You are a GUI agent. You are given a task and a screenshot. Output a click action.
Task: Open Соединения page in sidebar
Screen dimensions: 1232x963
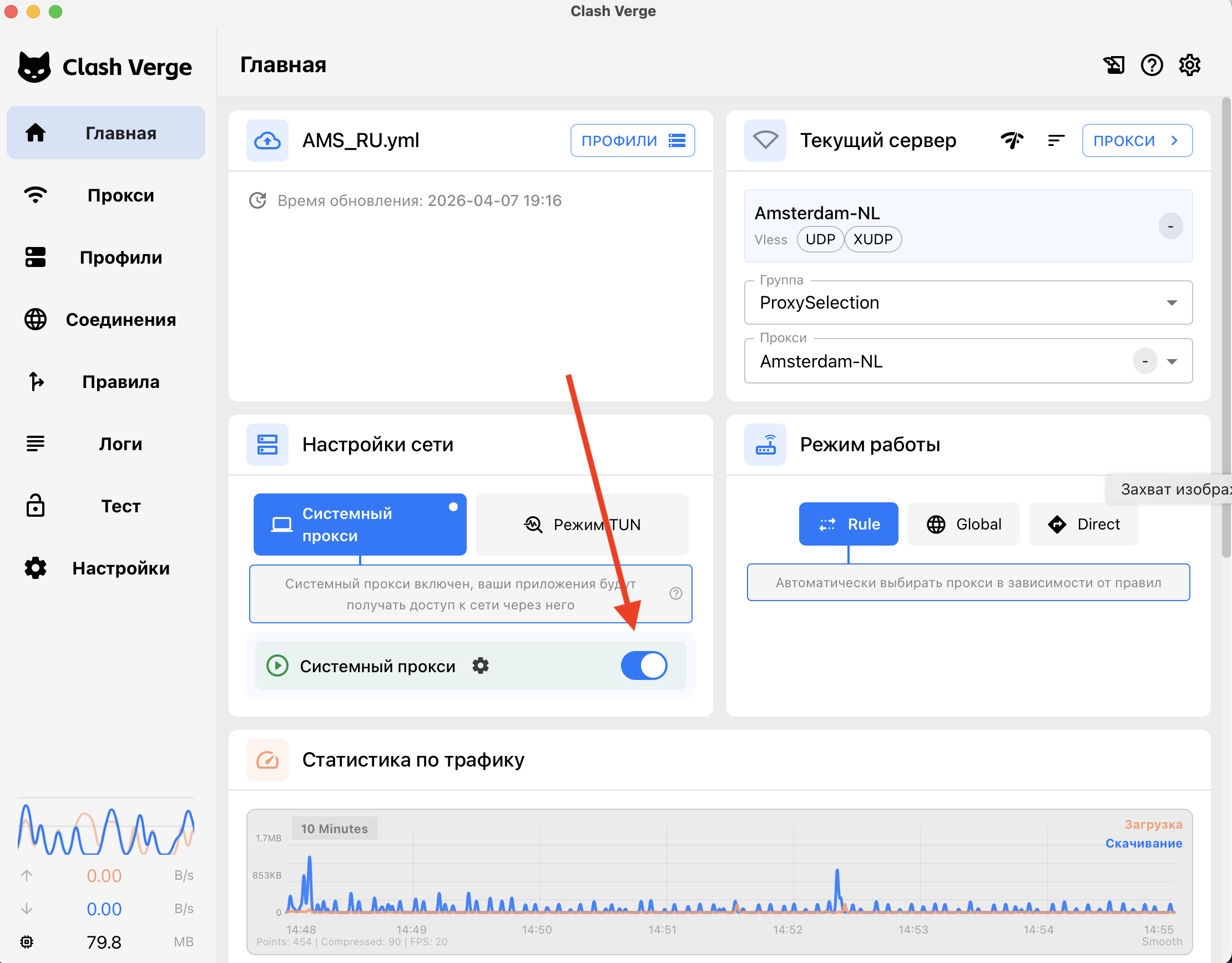[x=106, y=319]
